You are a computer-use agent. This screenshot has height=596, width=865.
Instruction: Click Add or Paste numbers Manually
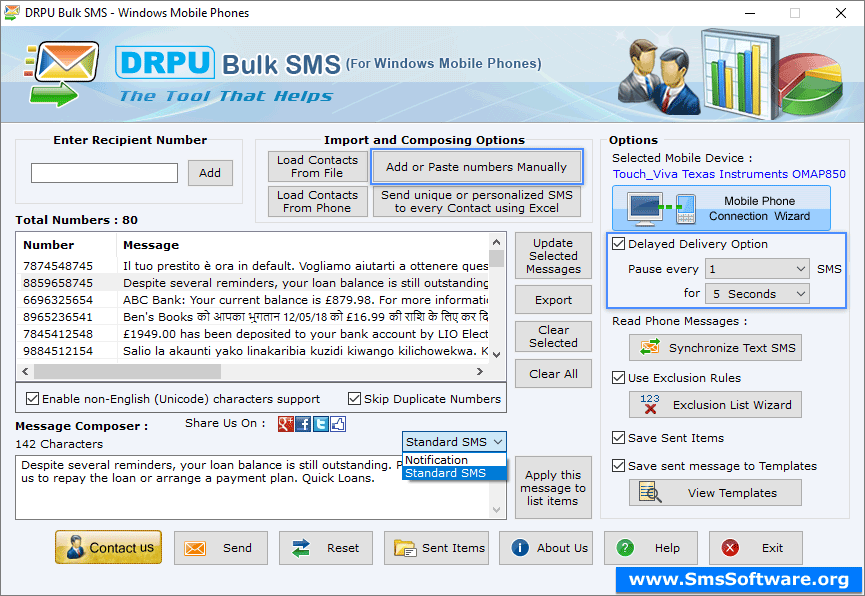click(x=477, y=167)
